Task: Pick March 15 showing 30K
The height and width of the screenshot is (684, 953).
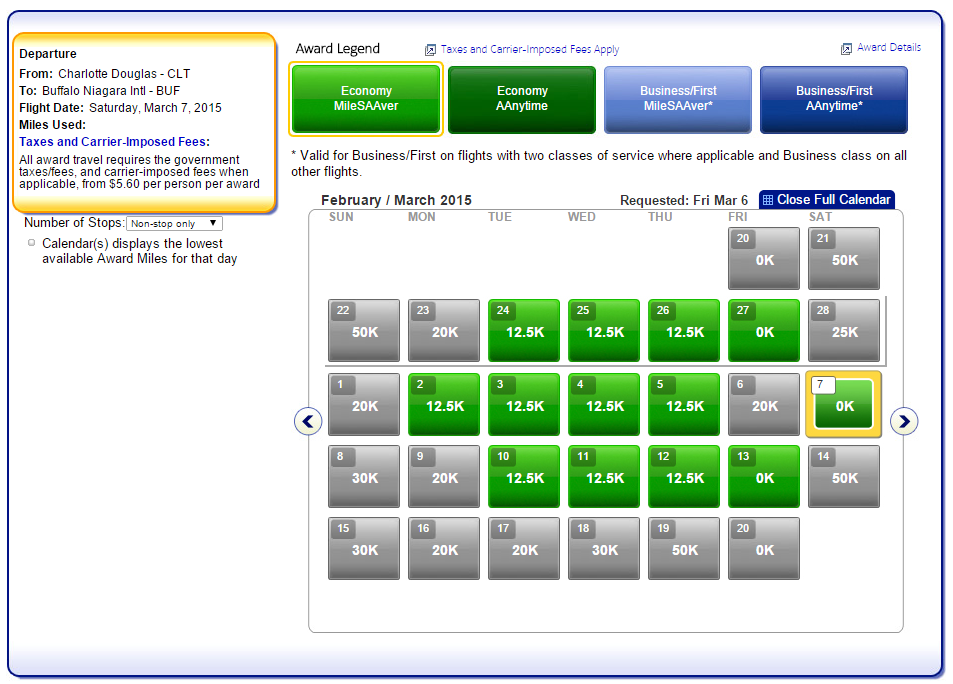Action: tap(364, 548)
